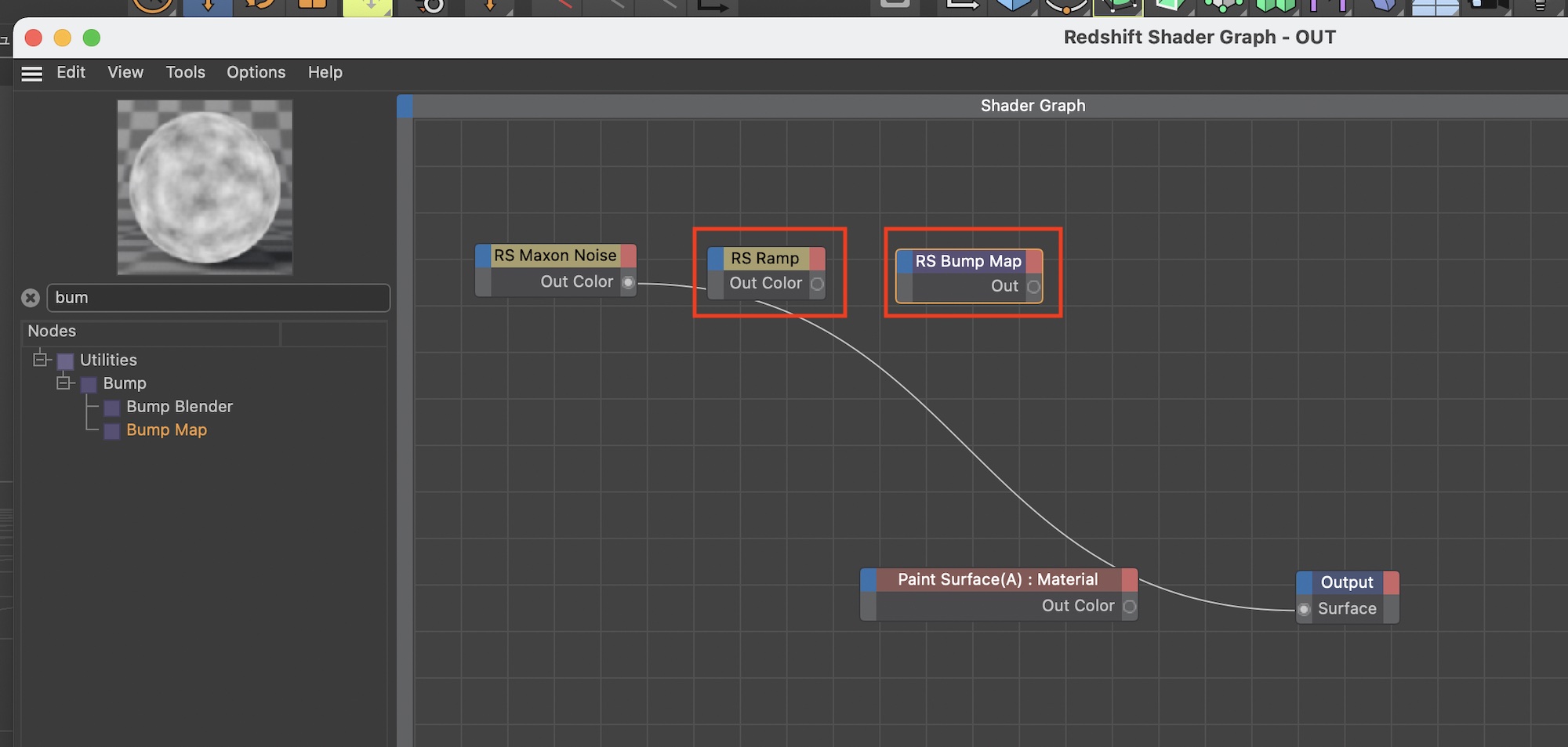Select Bump Blender in the Nodes list

179,407
